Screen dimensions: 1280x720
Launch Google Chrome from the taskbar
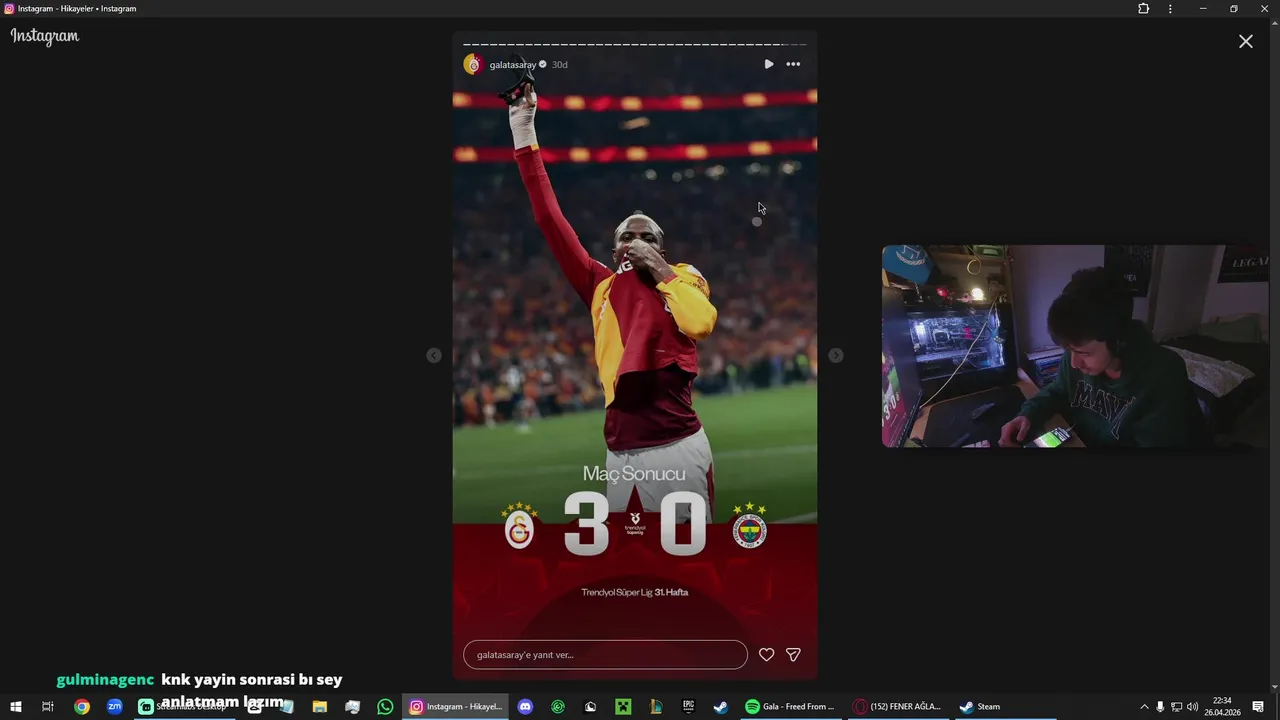[x=82, y=707]
